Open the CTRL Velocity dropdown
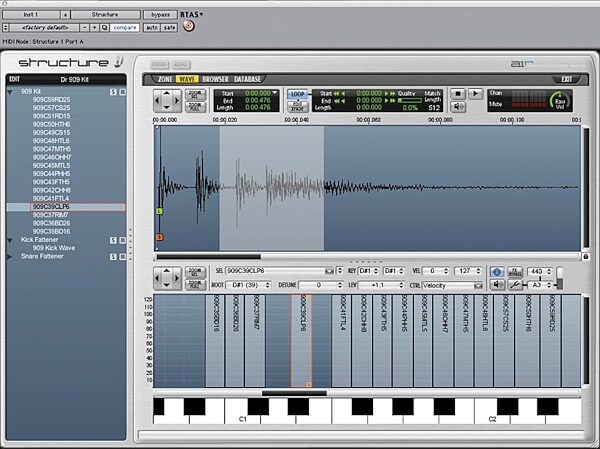This screenshot has height=449, width=600. coord(478,286)
